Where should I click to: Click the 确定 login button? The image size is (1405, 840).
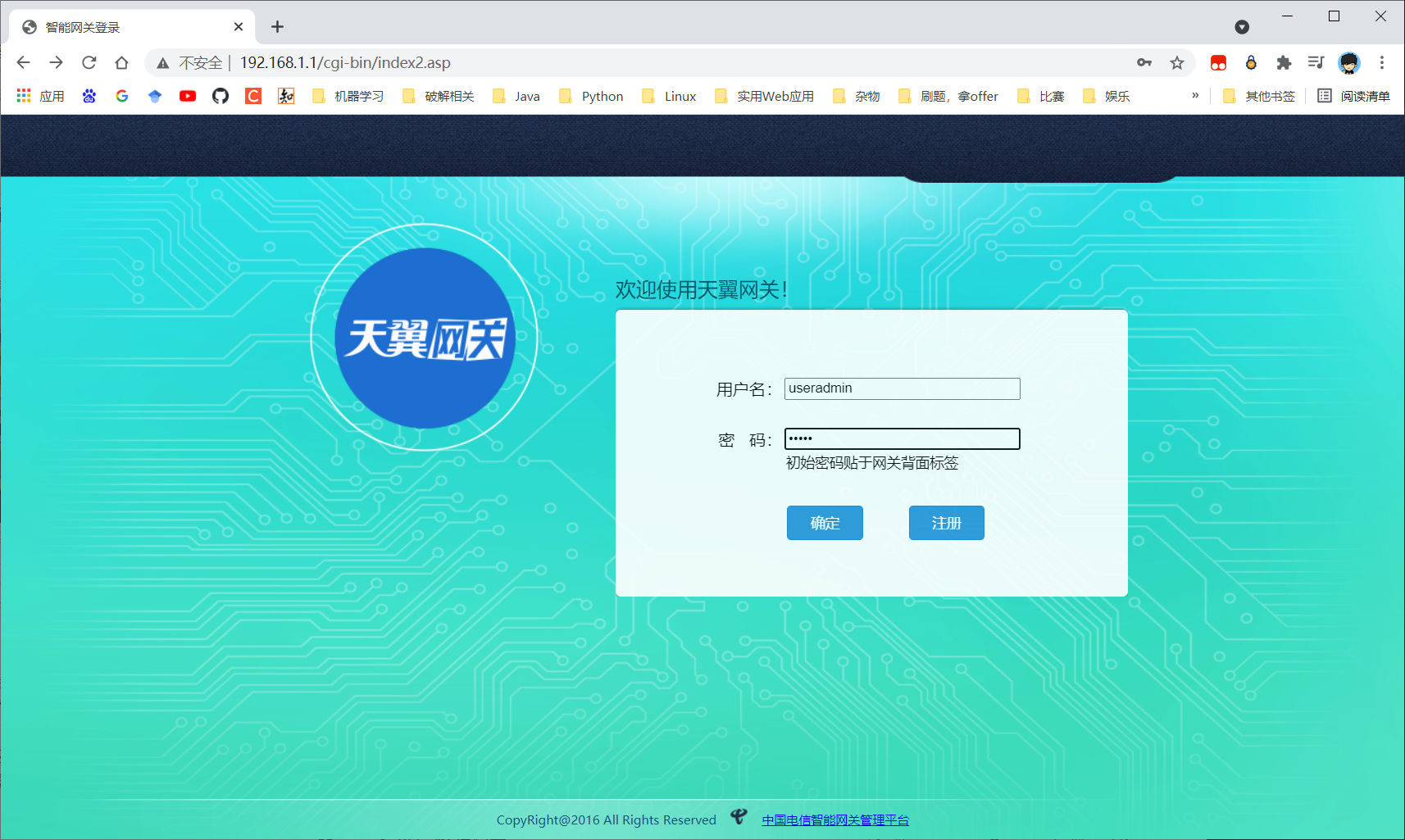click(825, 523)
